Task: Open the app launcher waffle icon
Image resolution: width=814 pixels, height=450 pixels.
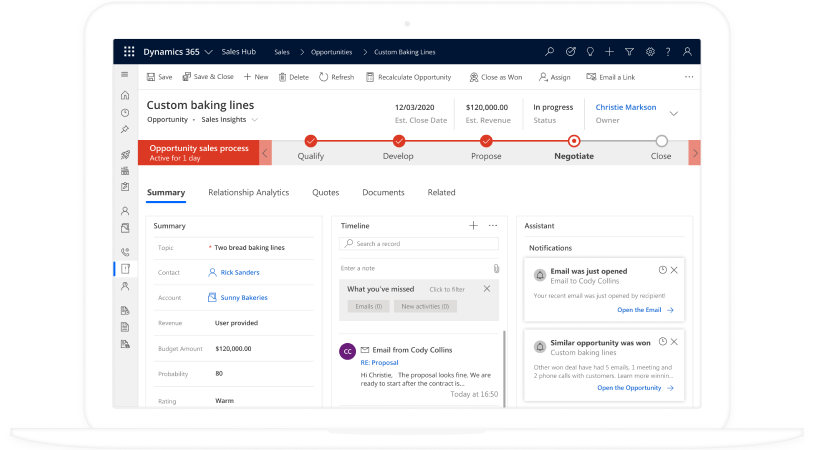Action: click(x=129, y=51)
